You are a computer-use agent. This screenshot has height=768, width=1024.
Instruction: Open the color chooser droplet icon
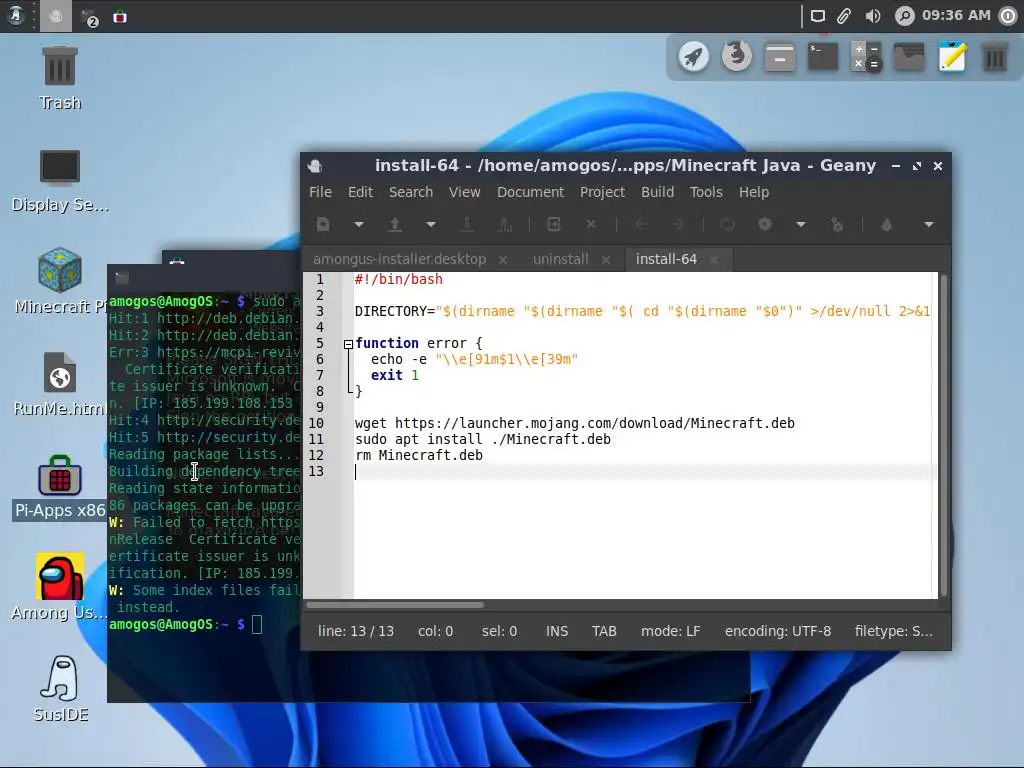click(x=886, y=225)
